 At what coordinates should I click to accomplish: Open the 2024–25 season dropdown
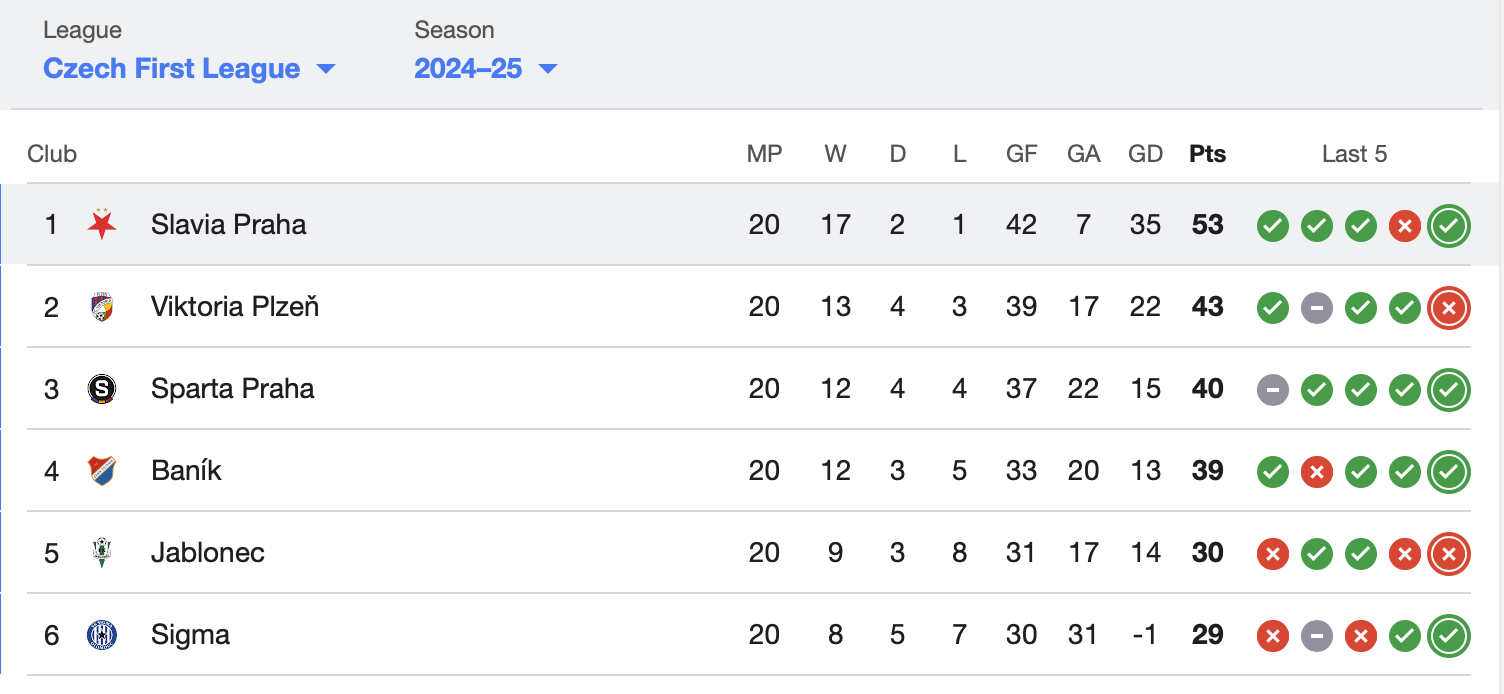[485, 68]
